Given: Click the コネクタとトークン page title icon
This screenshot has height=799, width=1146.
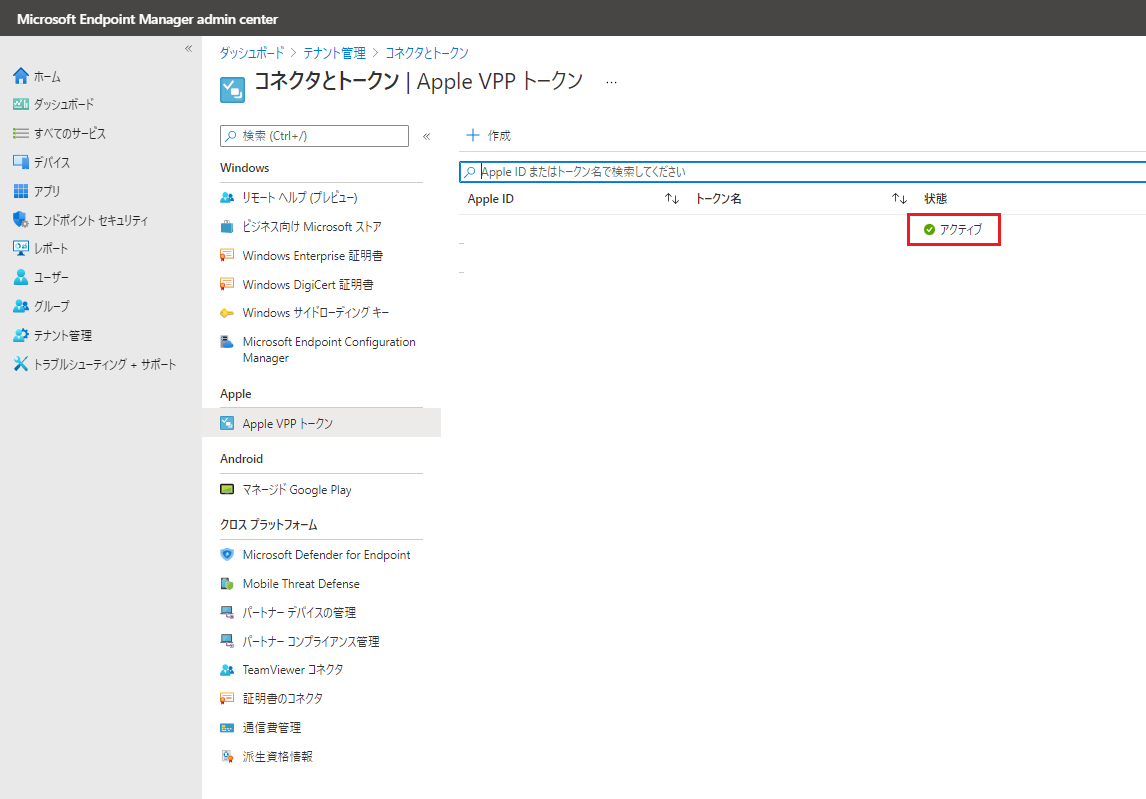Looking at the screenshot, I should point(232,90).
